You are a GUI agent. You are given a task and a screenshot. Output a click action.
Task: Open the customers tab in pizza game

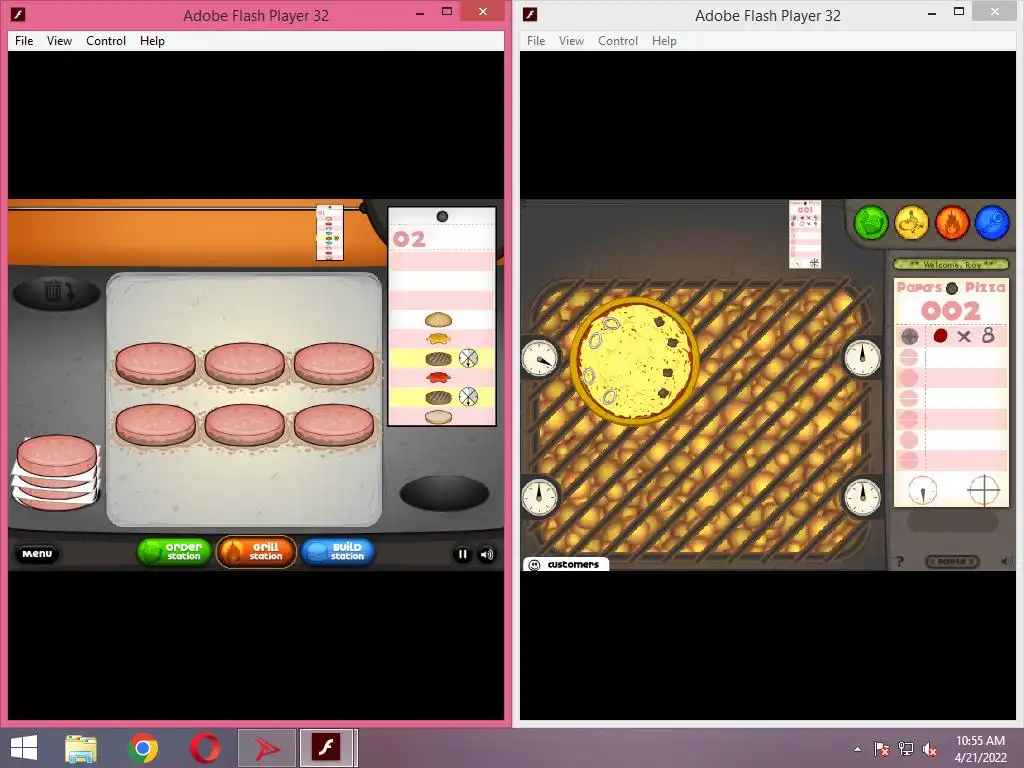[566, 564]
